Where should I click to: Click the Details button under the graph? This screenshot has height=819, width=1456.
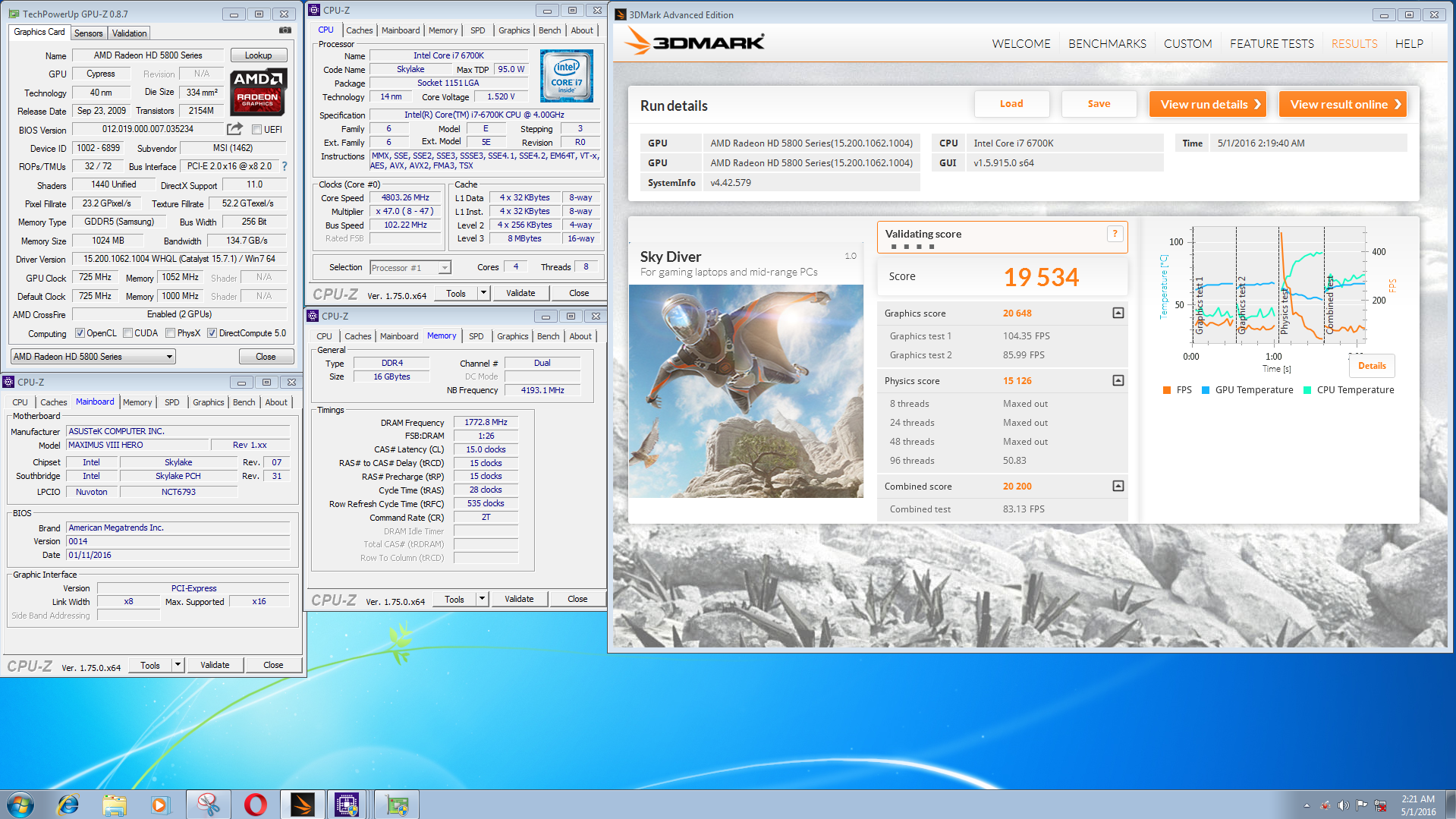coord(1372,366)
